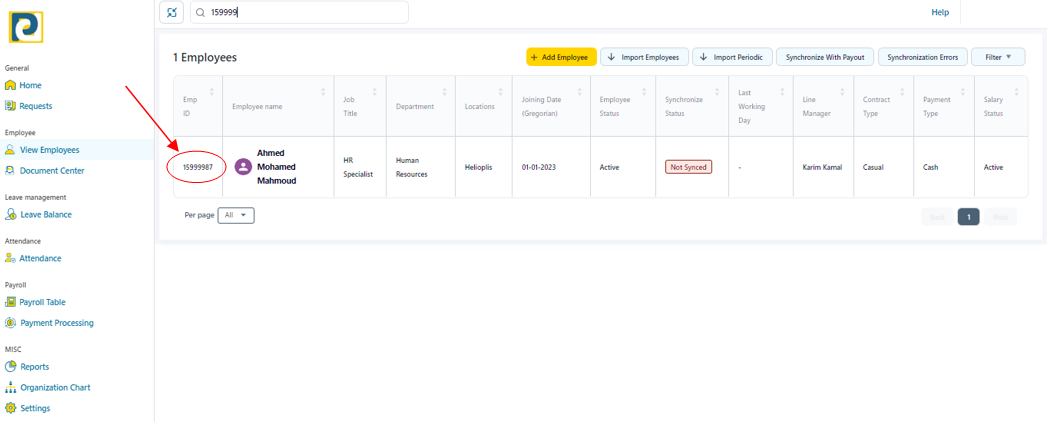1054x431 pixels.
Task: Click the collapse sidebar toggle icon
Action: (x=172, y=12)
